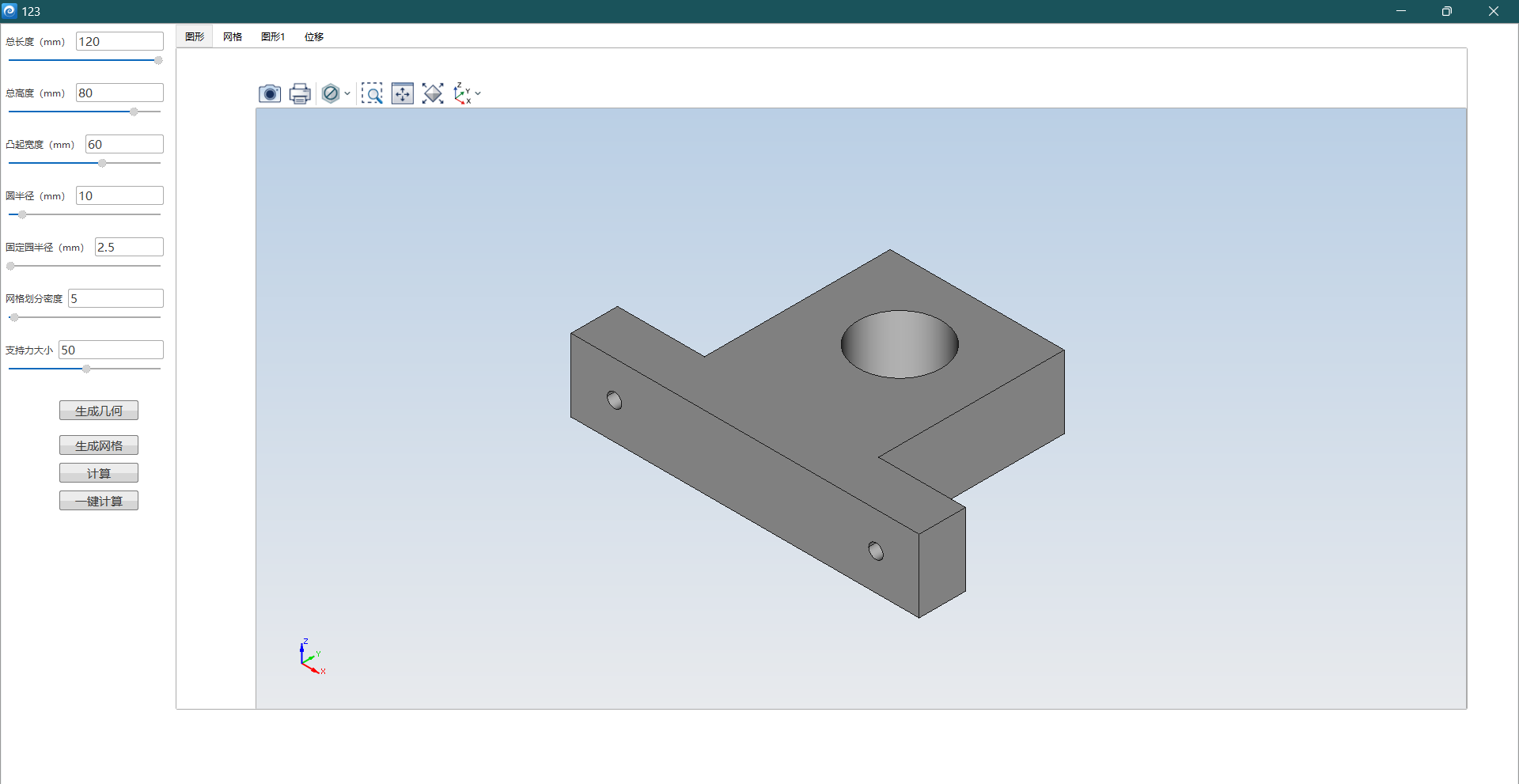Click the 支持力大小 input field
This screenshot has width=1519, height=784.
point(111,350)
